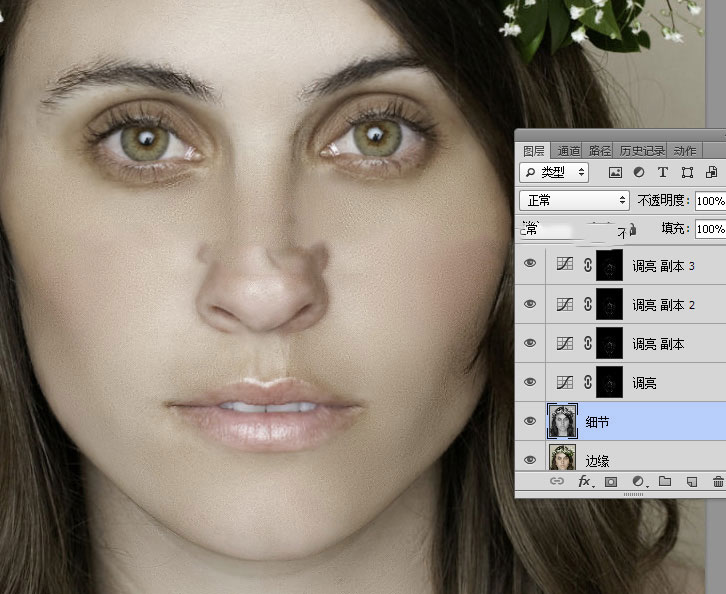
Task: Hide the 边缘 layer
Action: [x=530, y=460]
